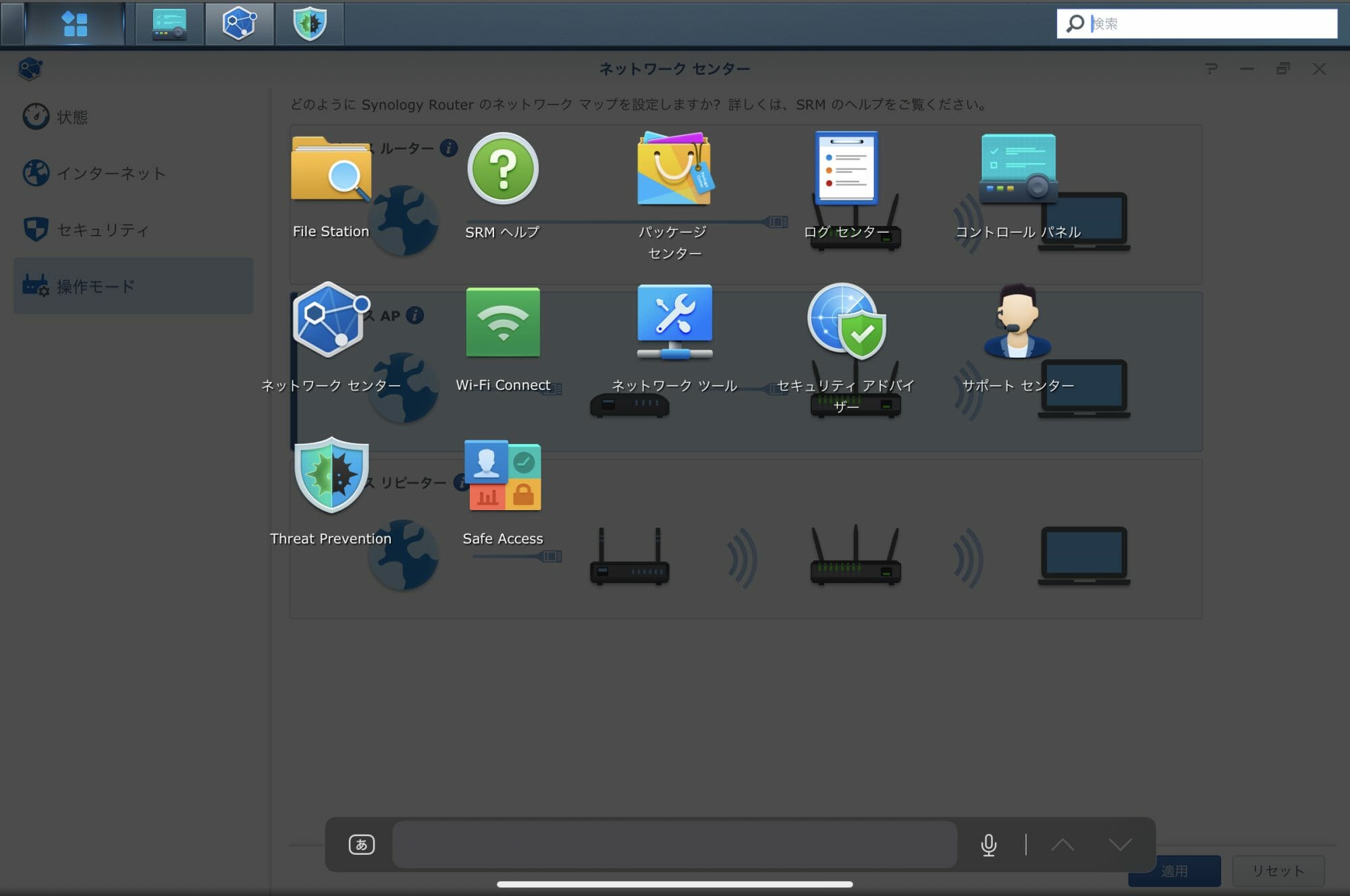Tap the bottom home indicator bar
This screenshot has height=896, width=1350.
(675, 884)
